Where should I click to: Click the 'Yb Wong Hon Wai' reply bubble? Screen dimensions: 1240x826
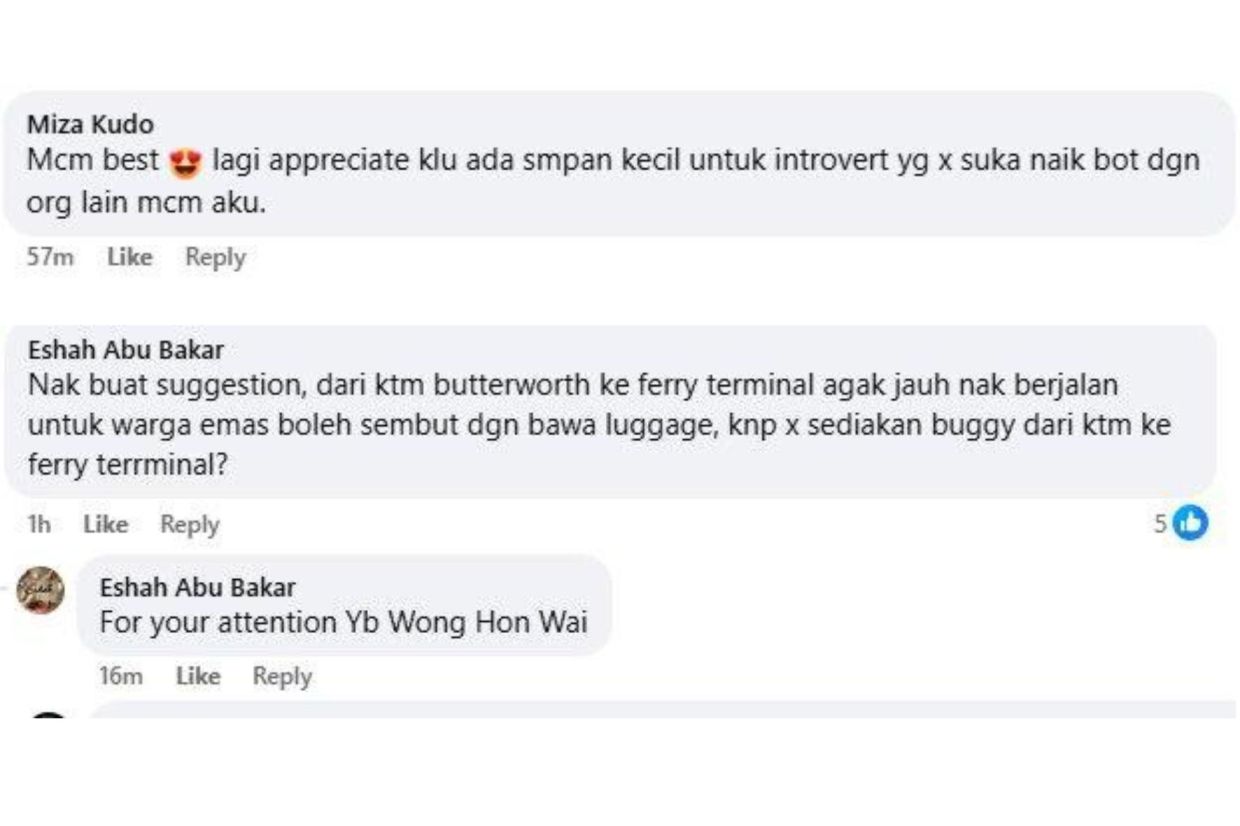pyautogui.click(x=345, y=606)
